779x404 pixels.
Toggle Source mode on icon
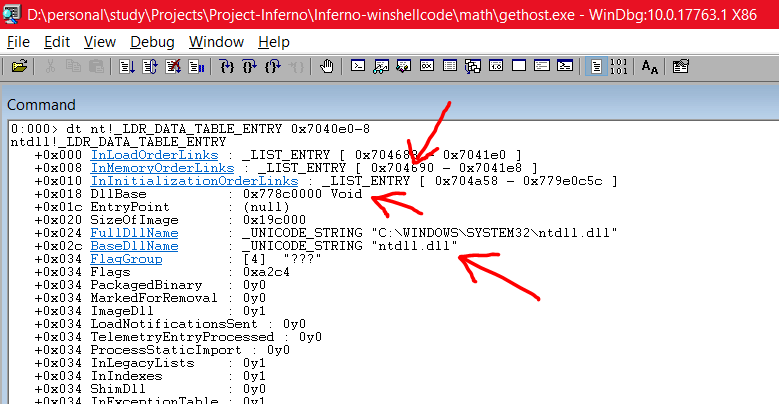[x=596, y=66]
